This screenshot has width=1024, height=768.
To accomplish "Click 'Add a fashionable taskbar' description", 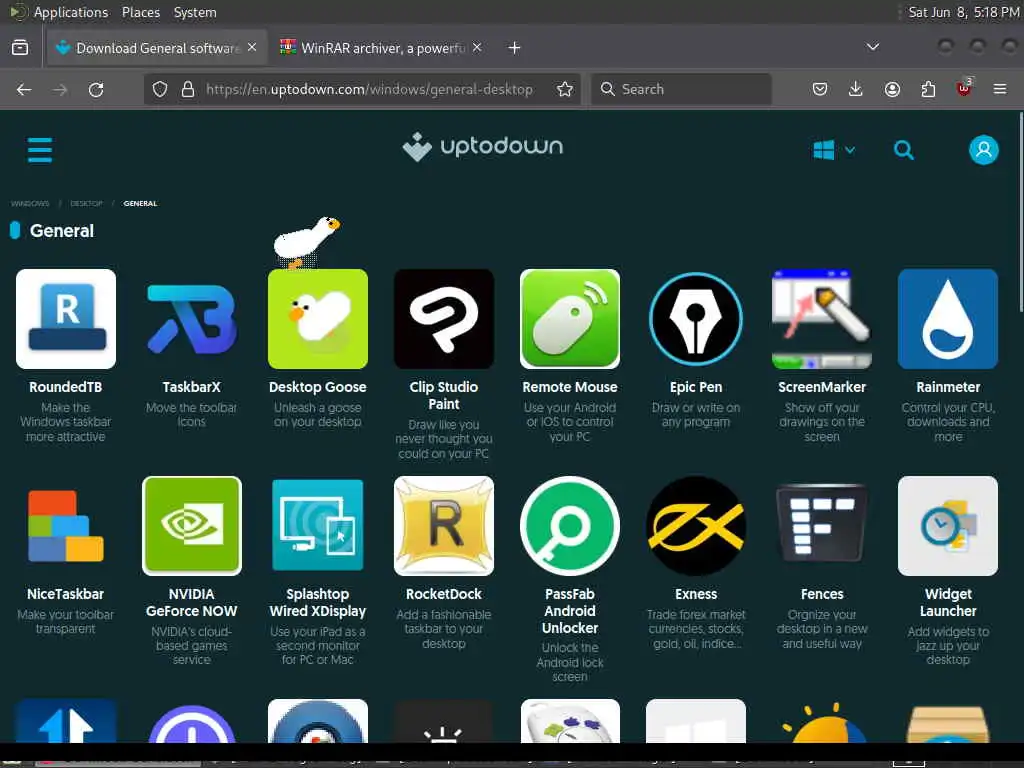I will pos(444,629).
